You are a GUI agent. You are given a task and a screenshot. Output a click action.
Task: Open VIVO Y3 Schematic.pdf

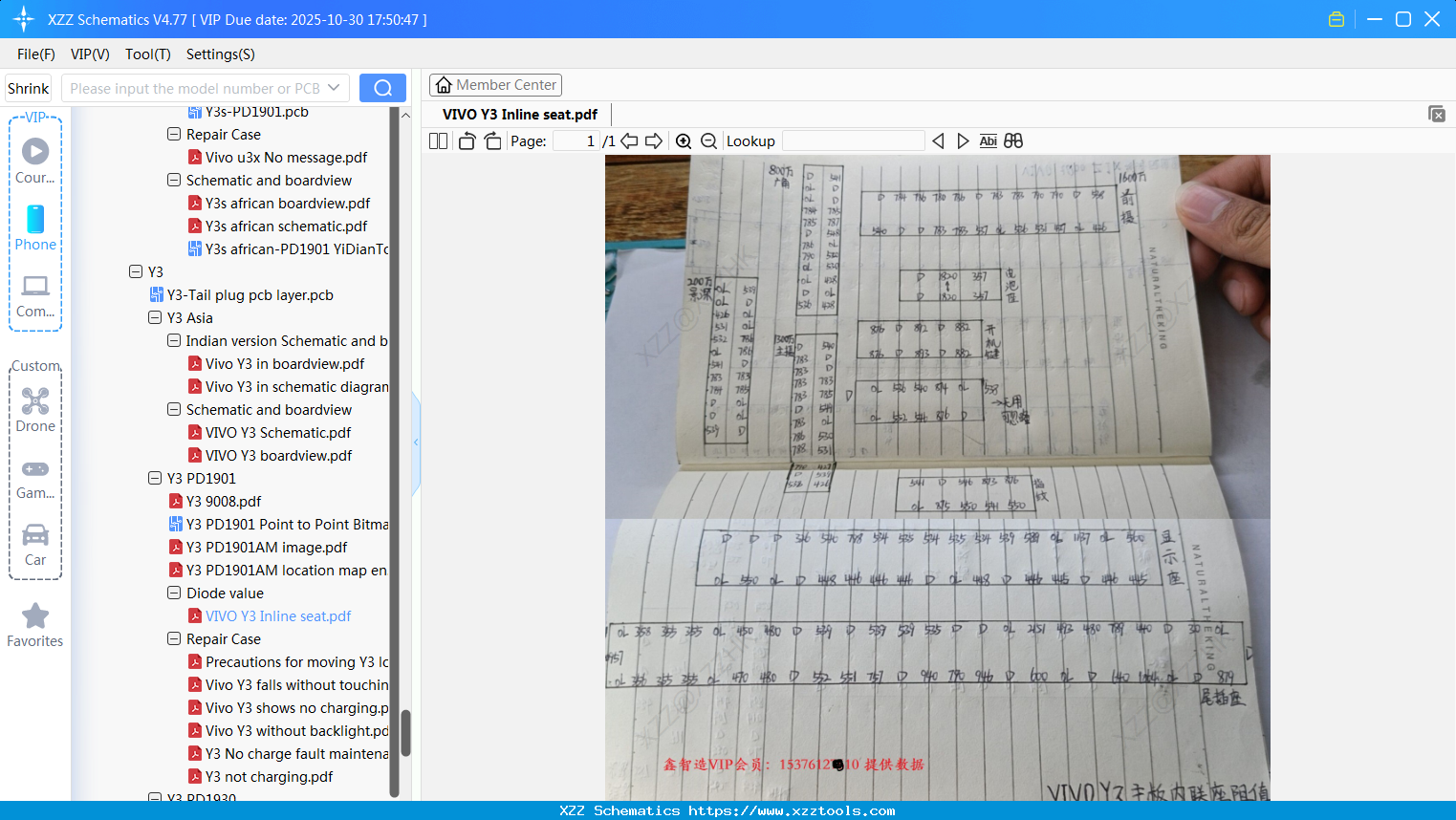click(x=278, y=433)
